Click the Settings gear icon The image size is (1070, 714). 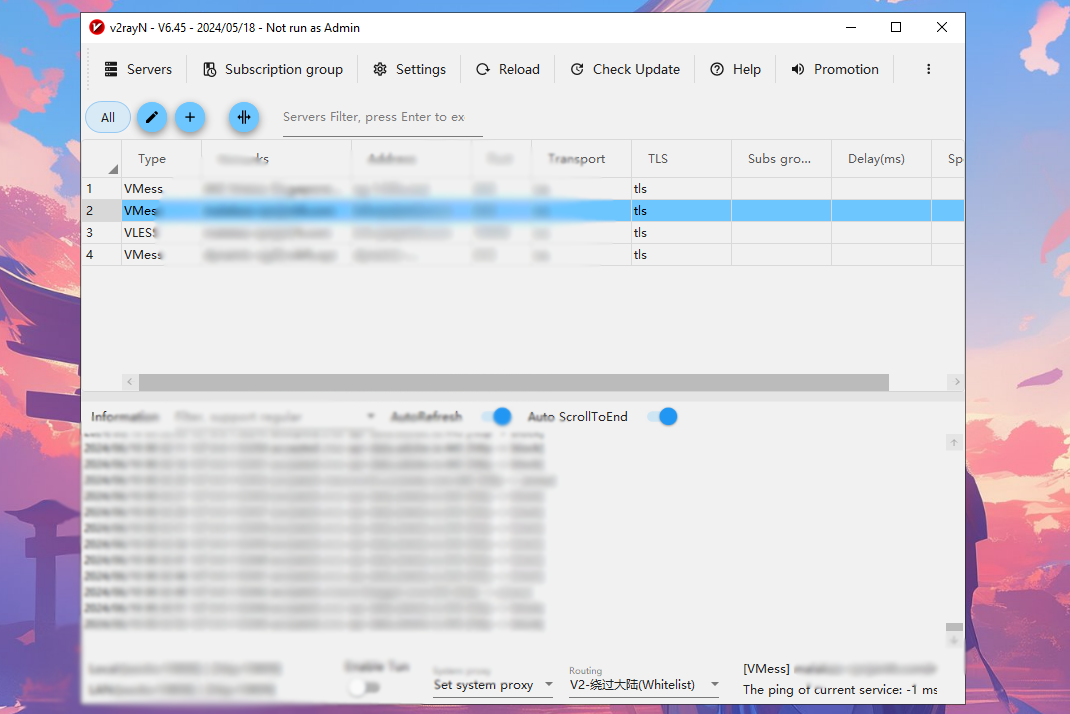(380, 70)
